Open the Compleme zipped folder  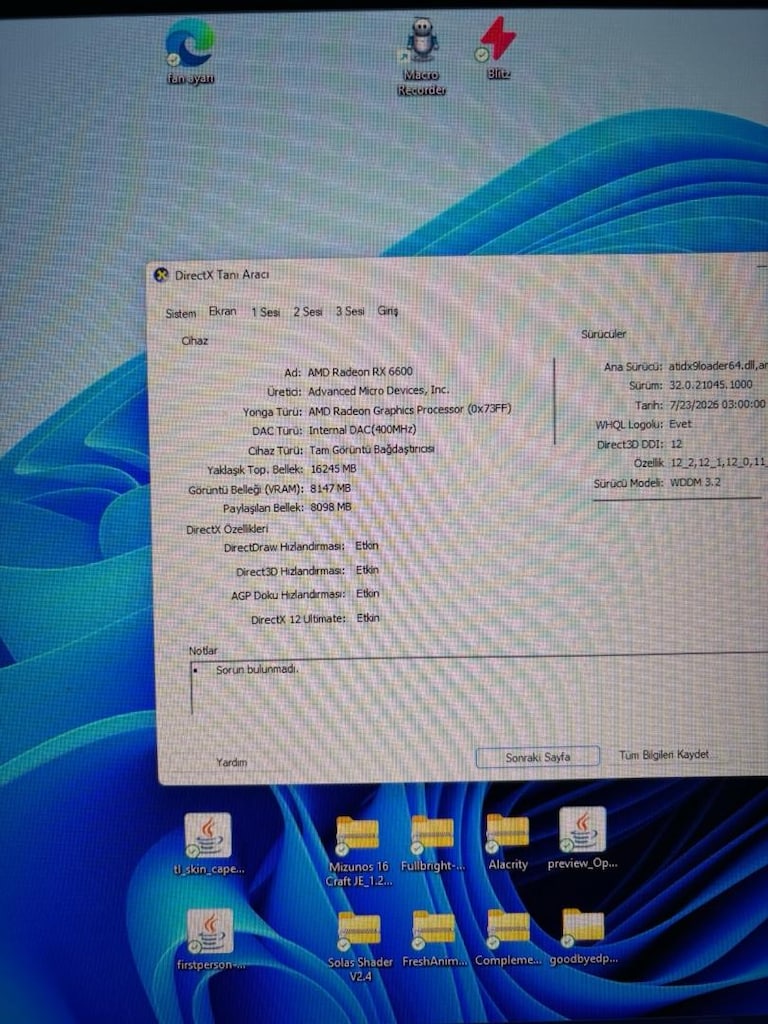[x=508, y=938]
